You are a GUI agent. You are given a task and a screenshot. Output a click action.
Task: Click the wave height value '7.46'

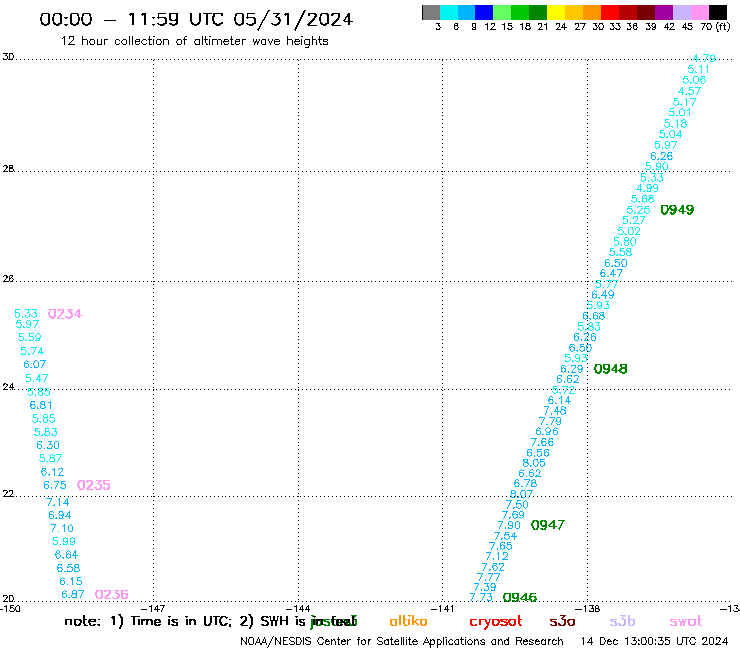click(555, 411)
